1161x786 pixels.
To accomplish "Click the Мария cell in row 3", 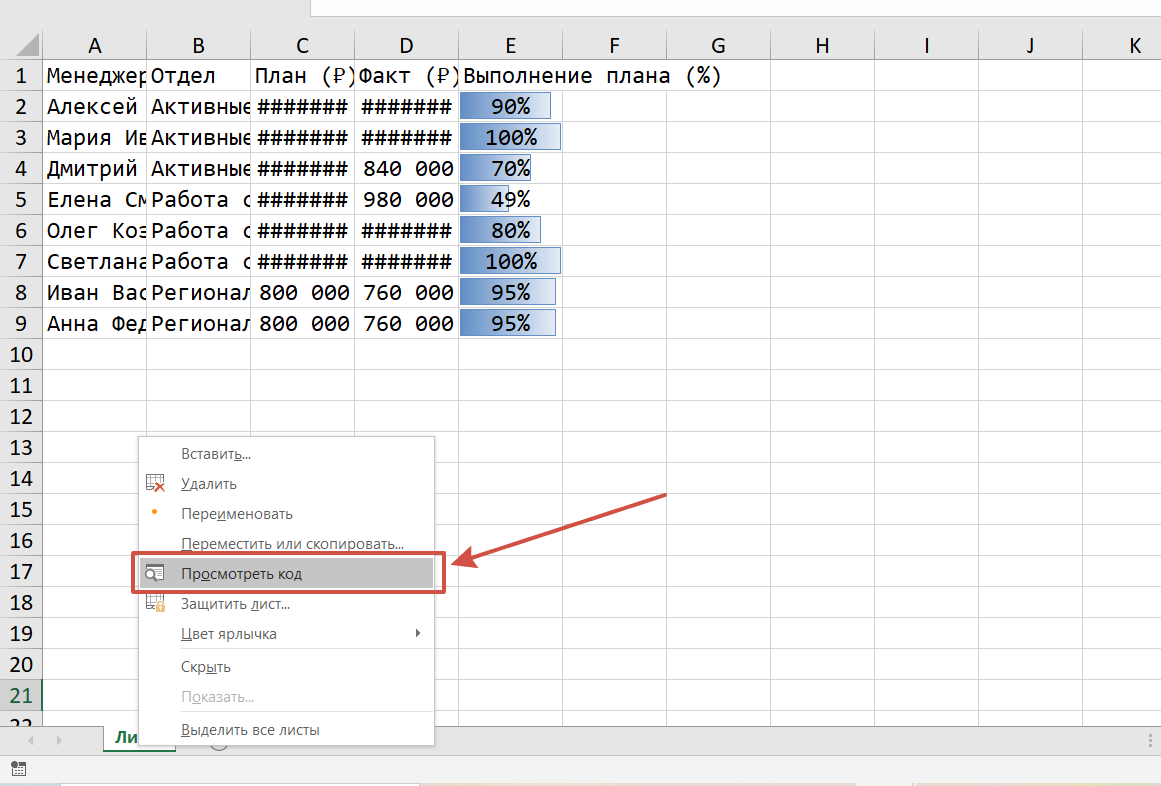I will coord(95,138).
